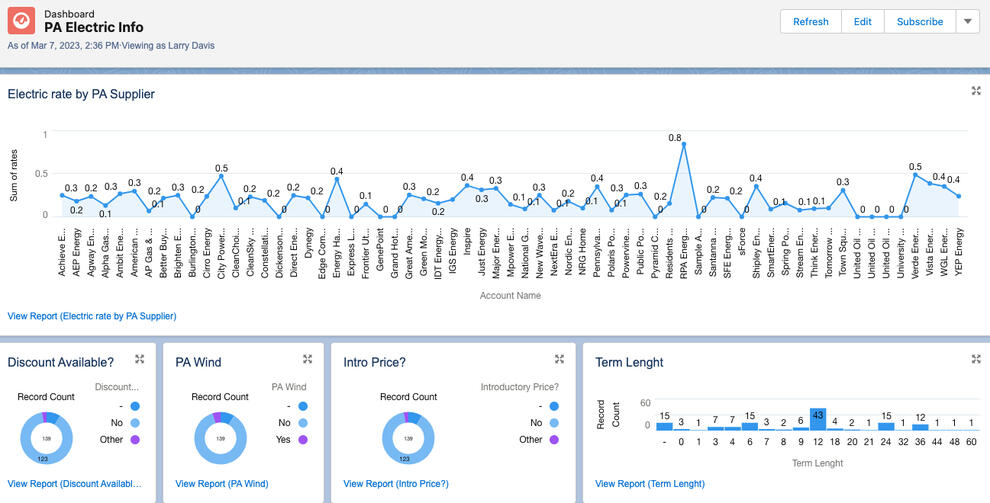
Task: Click the red dashboard logo icon
Action: [21, 21]
